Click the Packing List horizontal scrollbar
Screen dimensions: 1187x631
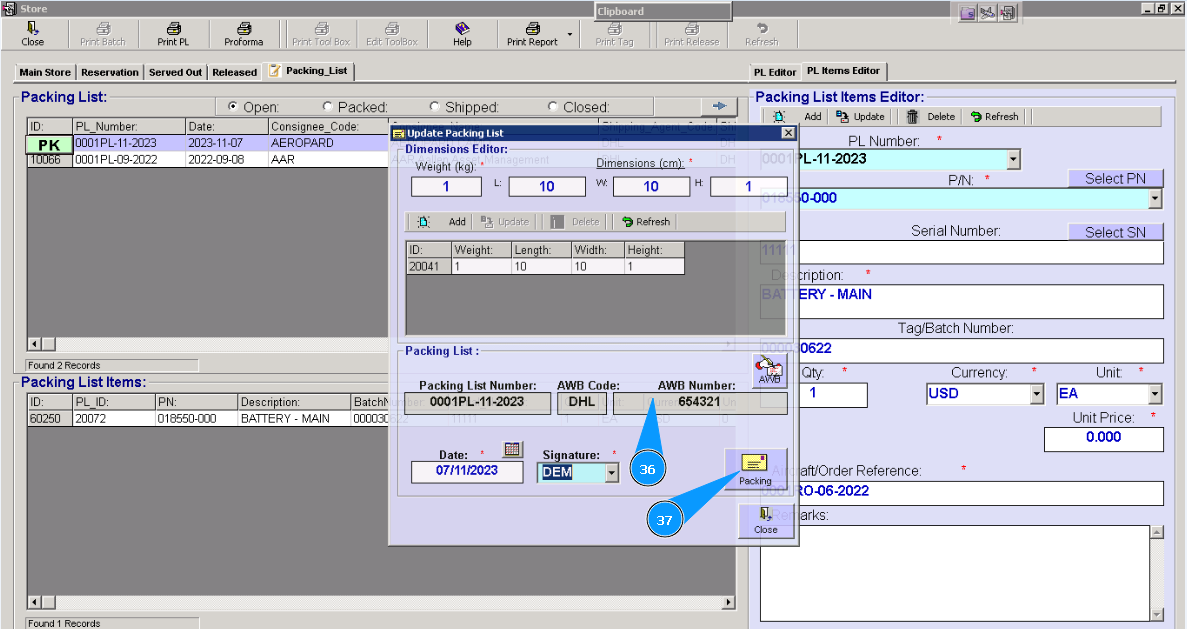(x=200, y=343)
